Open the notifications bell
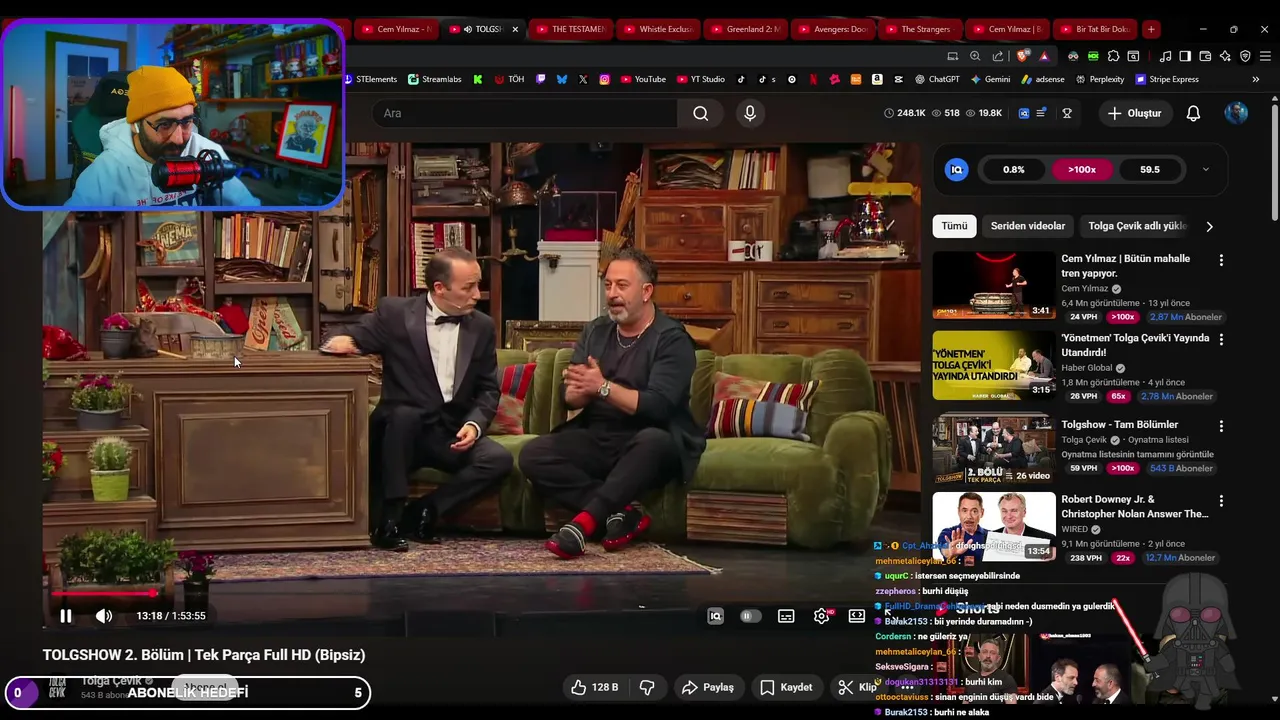 pyautogui.click(x=1193, y=113)
